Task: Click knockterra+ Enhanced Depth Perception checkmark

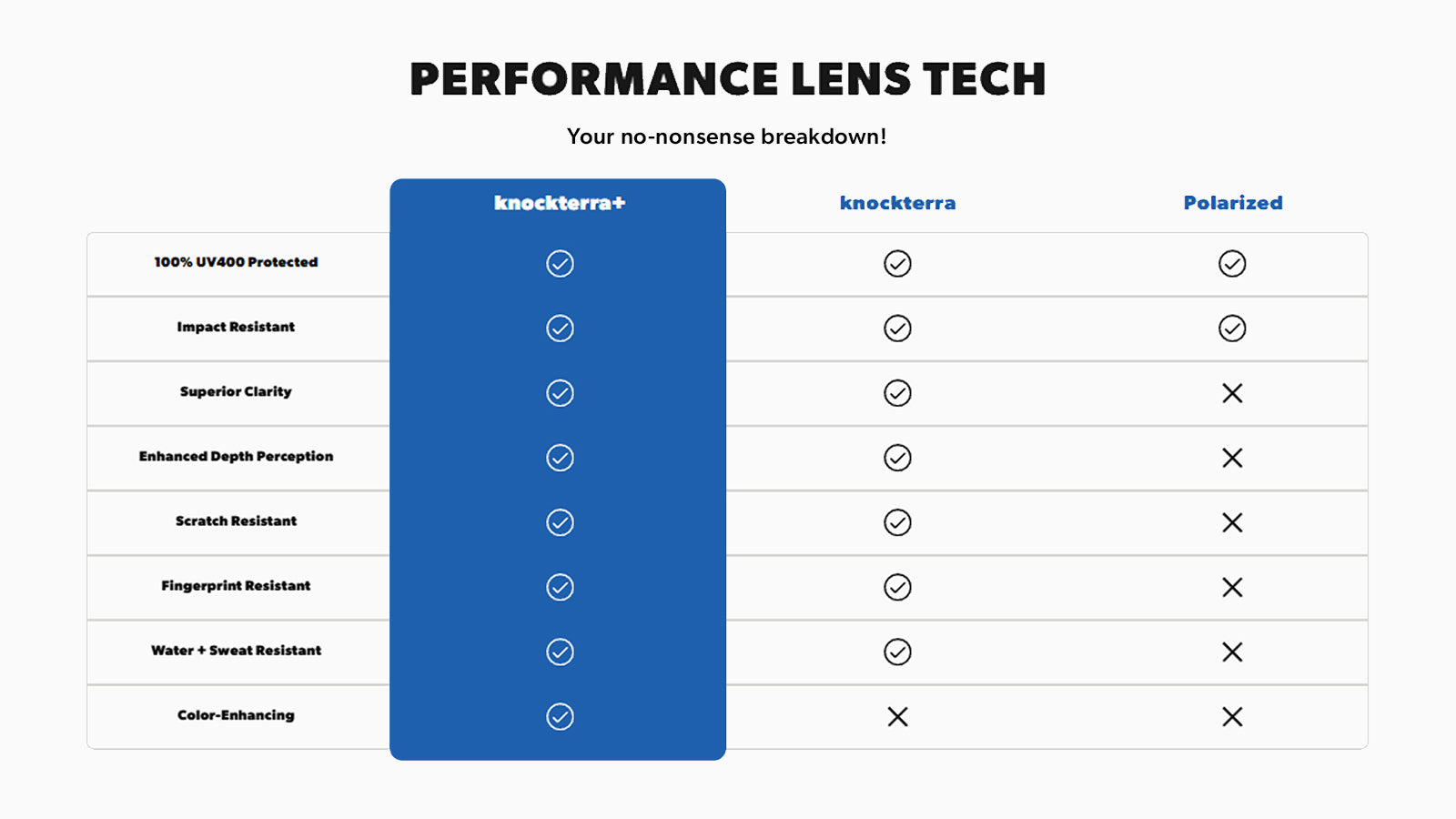Action: tap(560, 458)
